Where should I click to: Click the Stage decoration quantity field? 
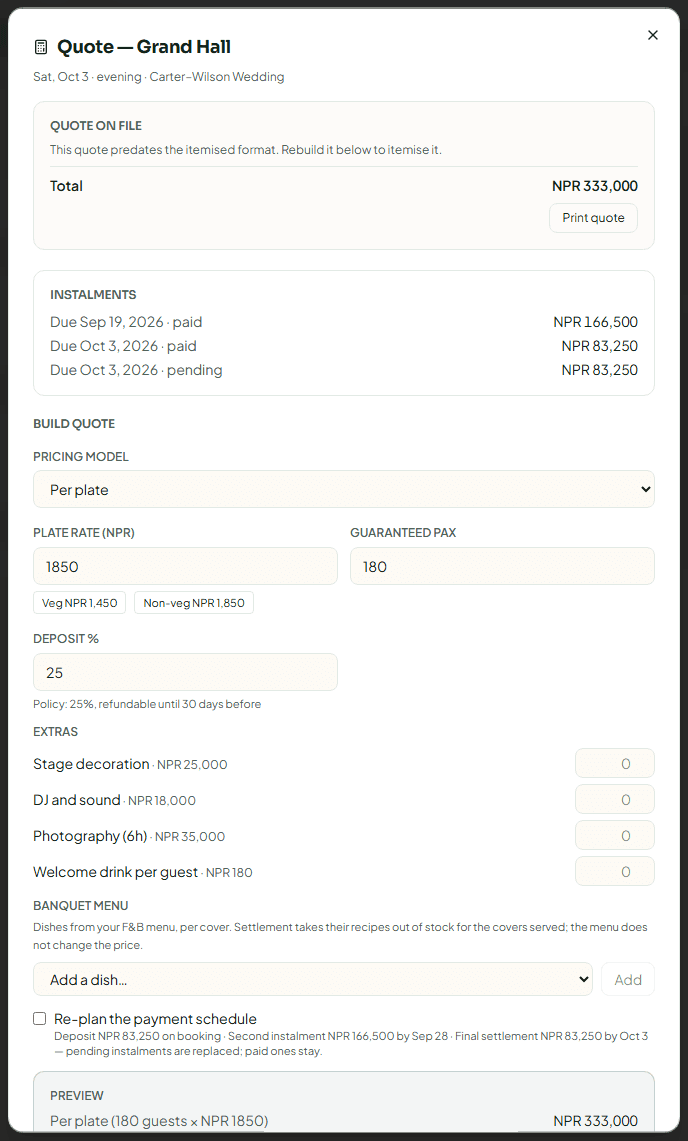(x=614, y=763)
